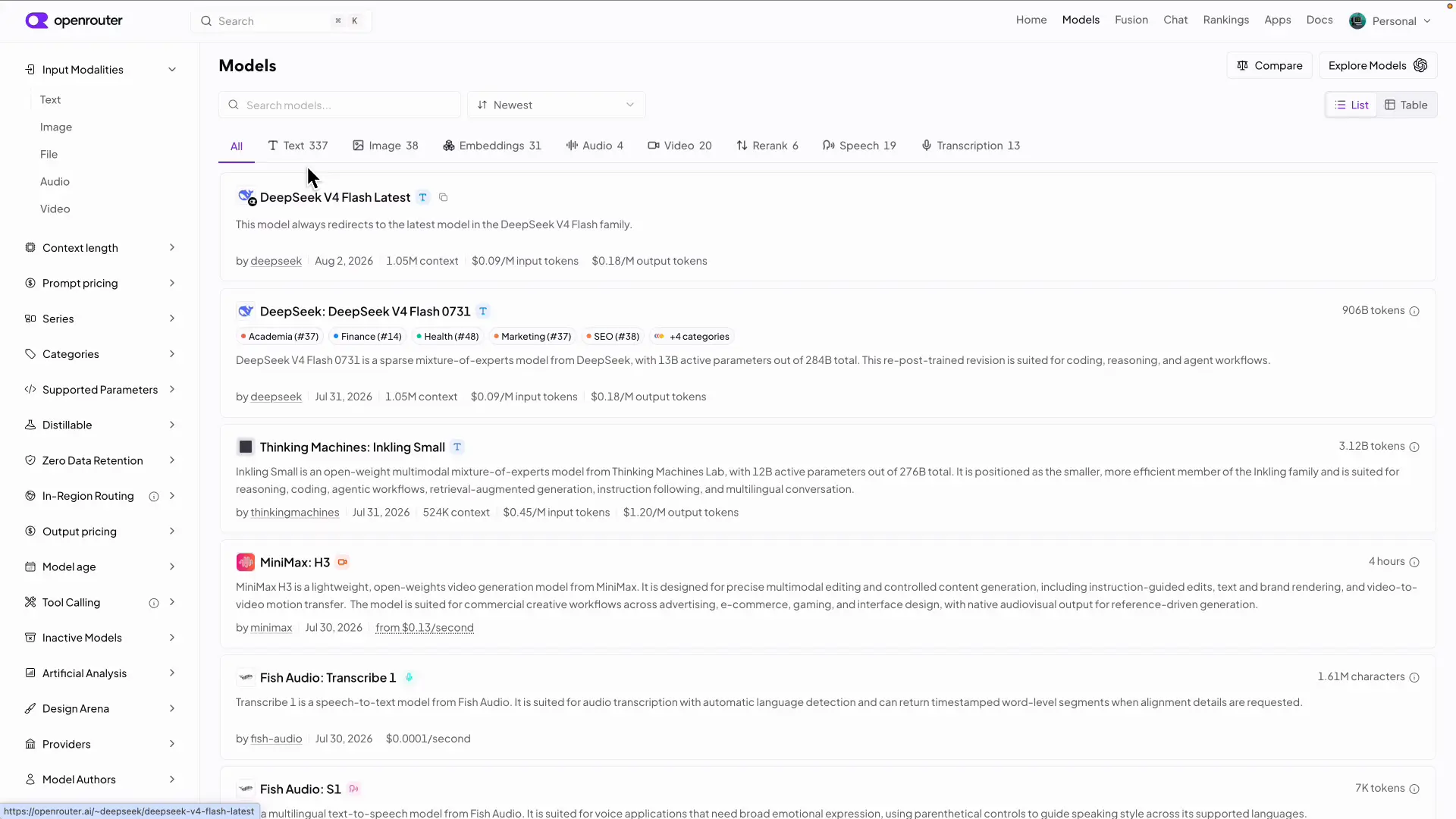
Task: Open Thinking Machines: Inkling Small model title
Action: (x=352, y=447)
